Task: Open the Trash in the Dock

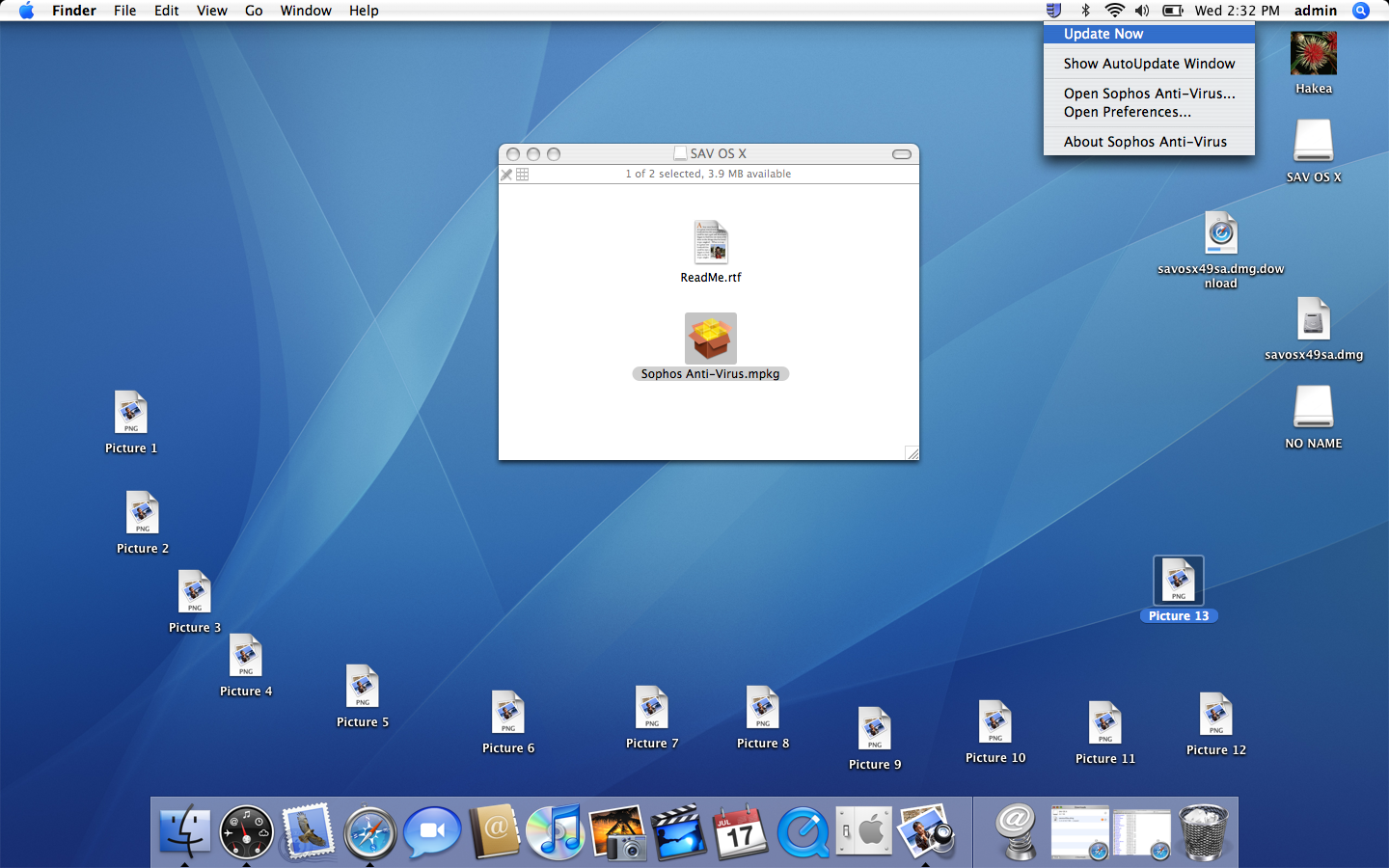Action: [1203, 831]
